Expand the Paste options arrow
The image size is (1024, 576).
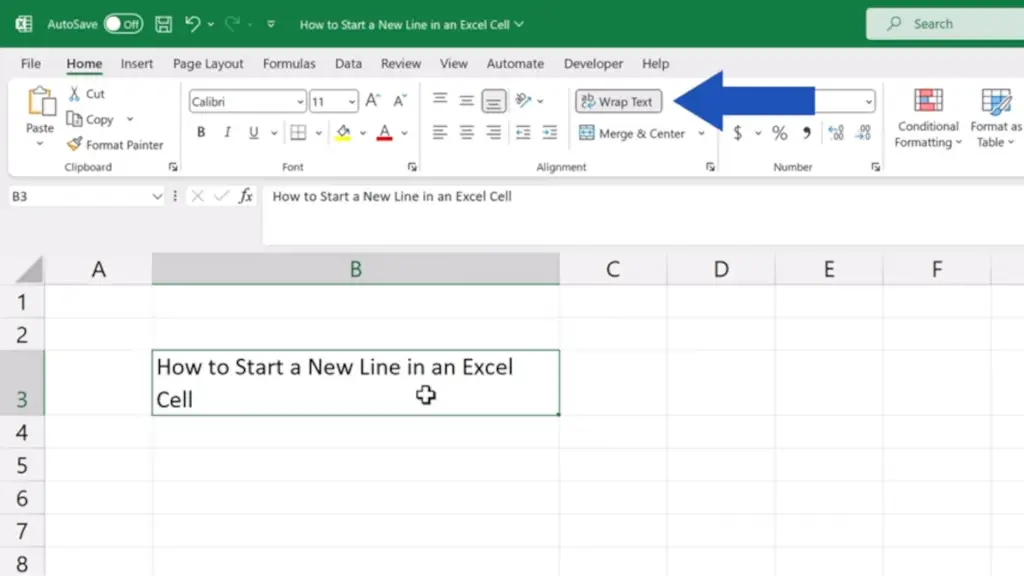40,144
